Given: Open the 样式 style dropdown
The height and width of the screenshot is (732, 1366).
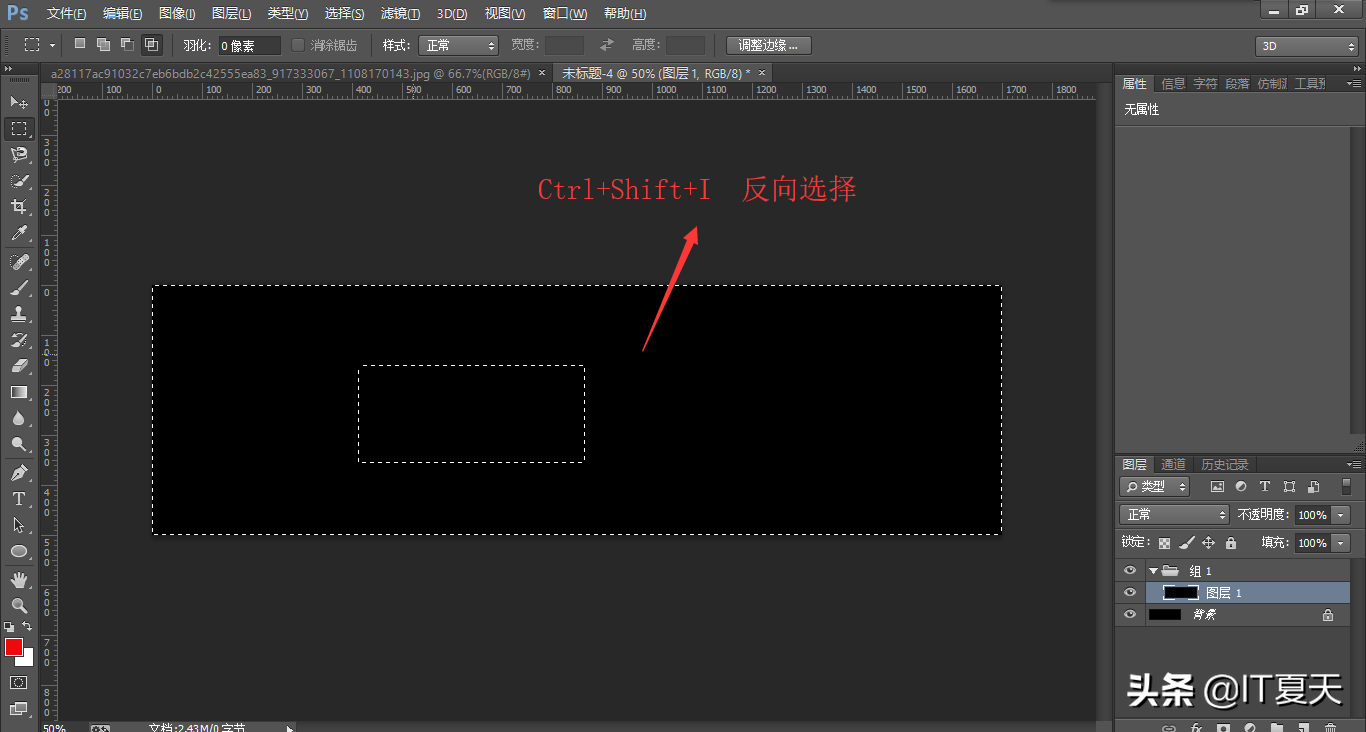Looking at the screenshot, I should point(458,45).
